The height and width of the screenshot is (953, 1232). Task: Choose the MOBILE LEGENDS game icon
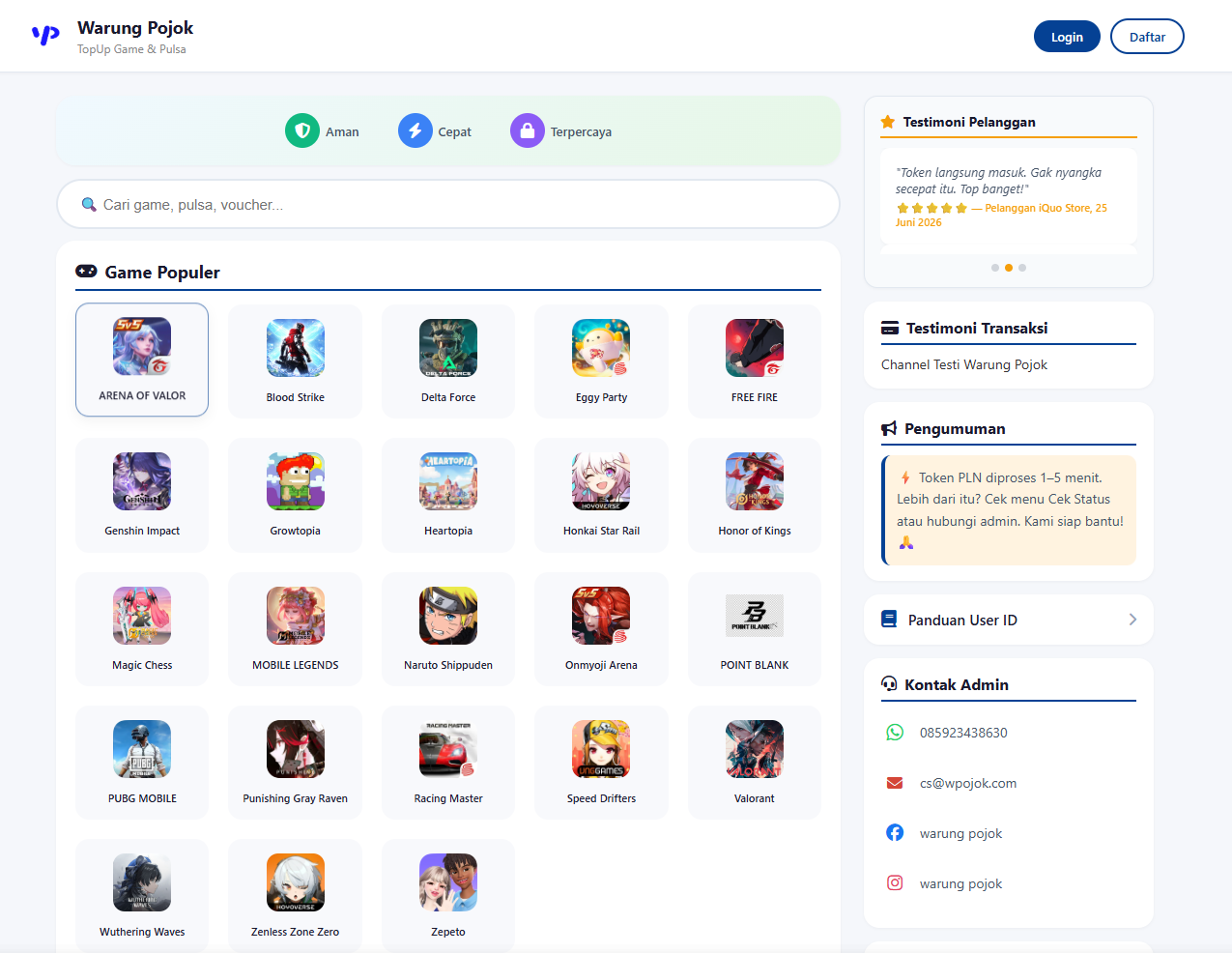click(296, 616)
